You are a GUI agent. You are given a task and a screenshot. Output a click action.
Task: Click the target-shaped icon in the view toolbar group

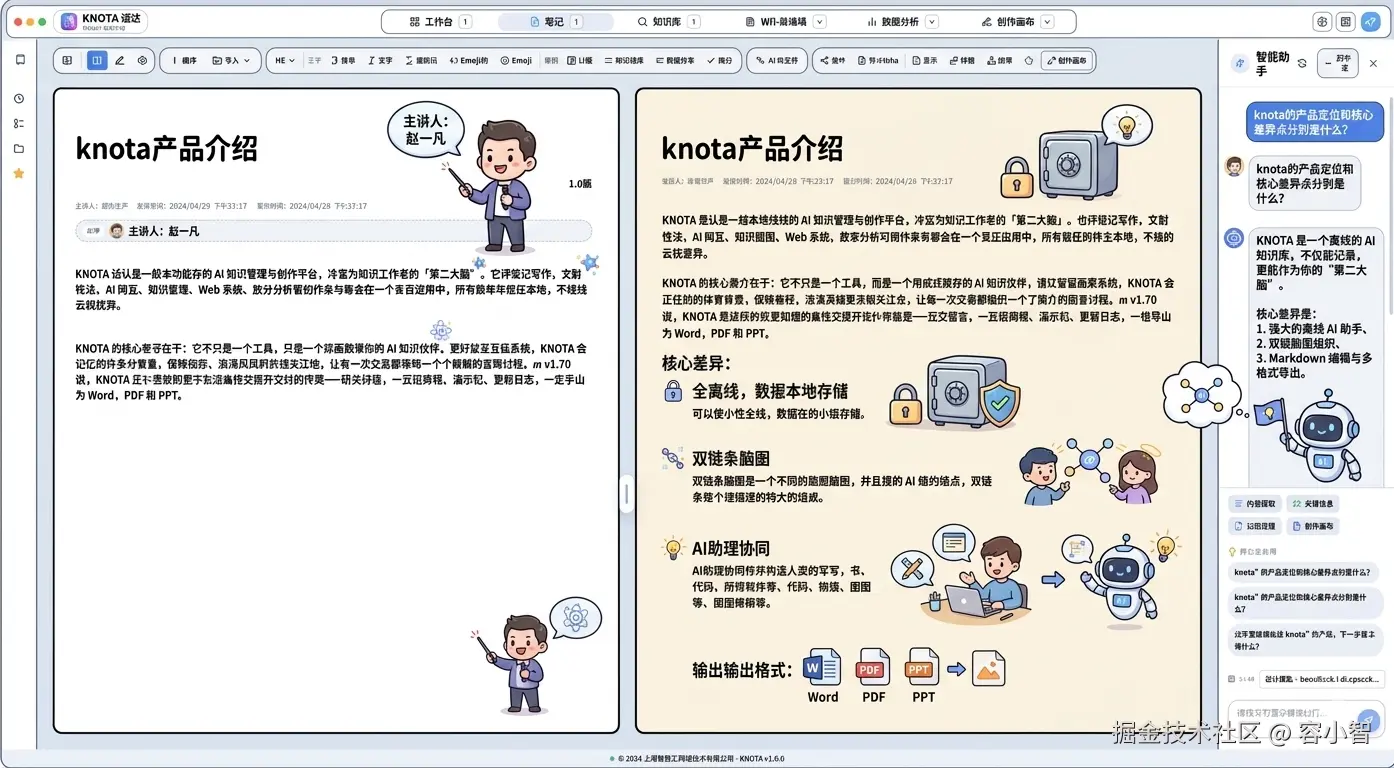click(x=143, y=60)
